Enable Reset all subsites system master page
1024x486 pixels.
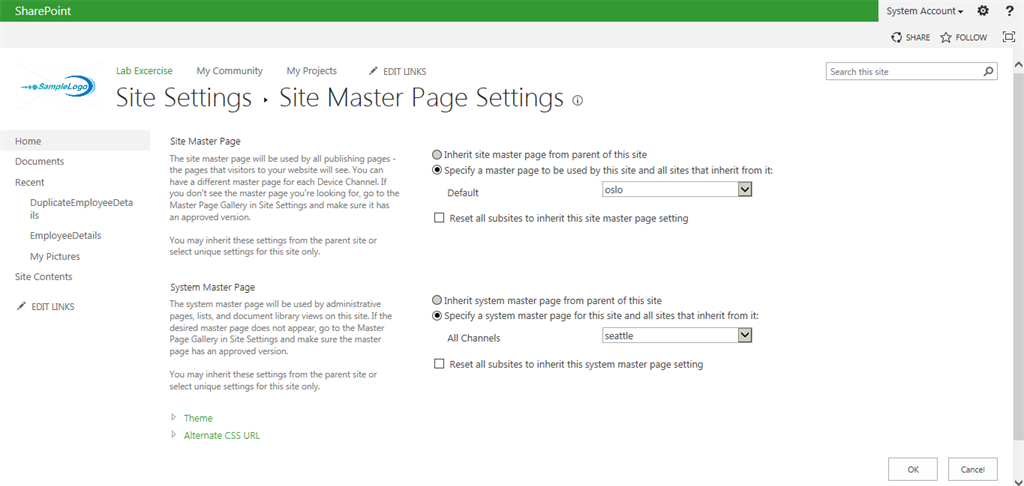click(439, 365)
